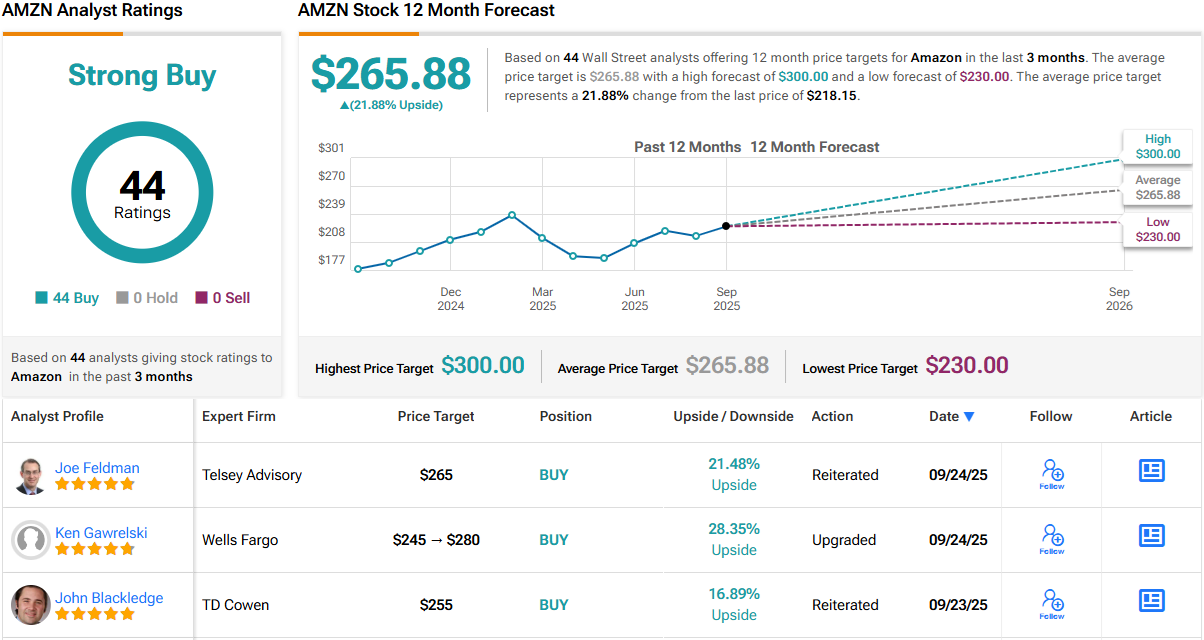Follow analyst John Blackledge

click(1051, 604)
